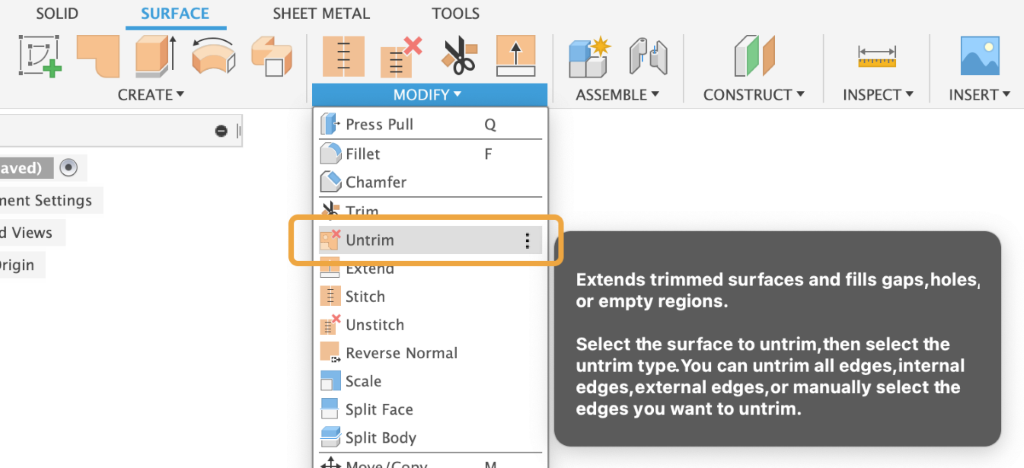Open the CONSTRUCT dropdown menu

click(x=754, y=95)
